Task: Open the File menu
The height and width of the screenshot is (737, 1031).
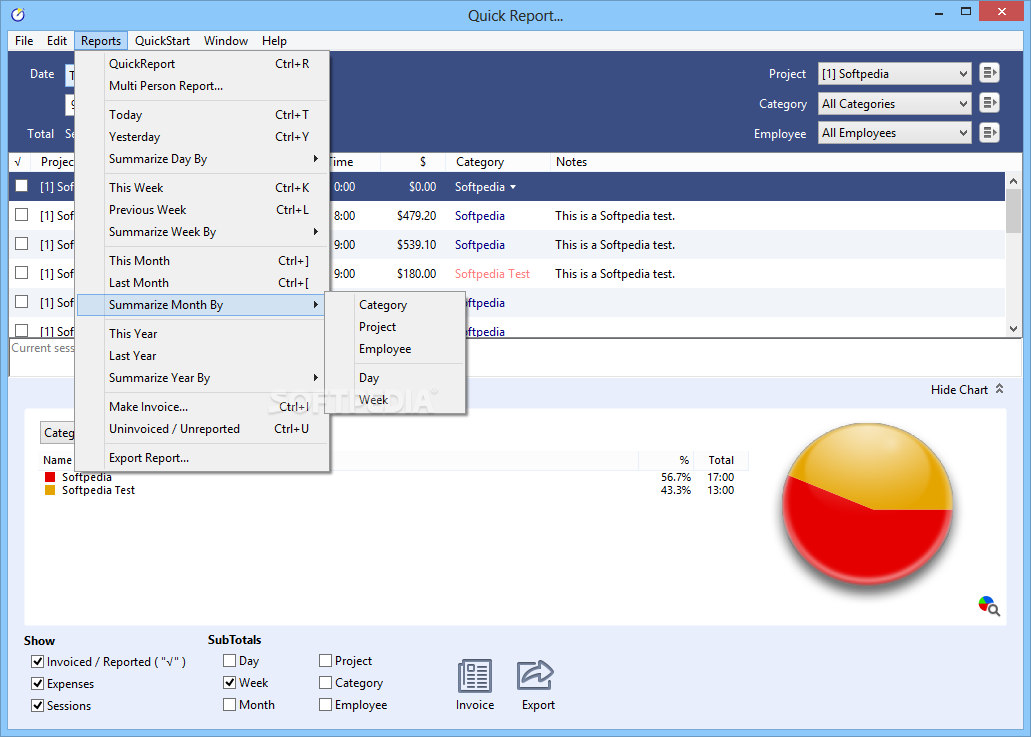Action: pos(24,41)
